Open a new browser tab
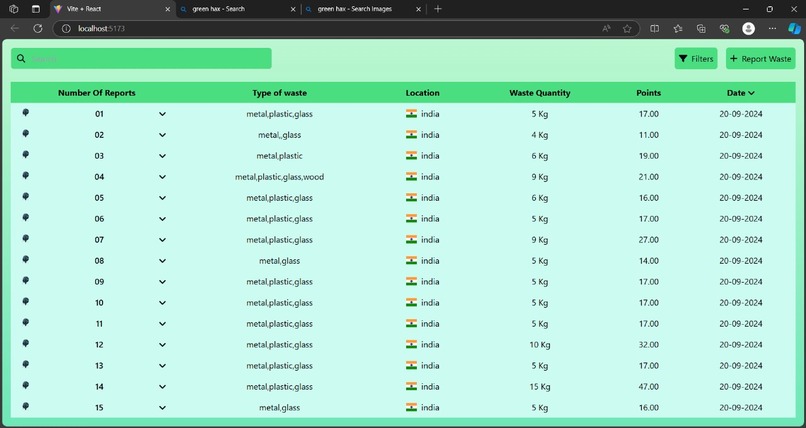The width and height of the screenshot is (806, 428). click(x=437, y=9)
